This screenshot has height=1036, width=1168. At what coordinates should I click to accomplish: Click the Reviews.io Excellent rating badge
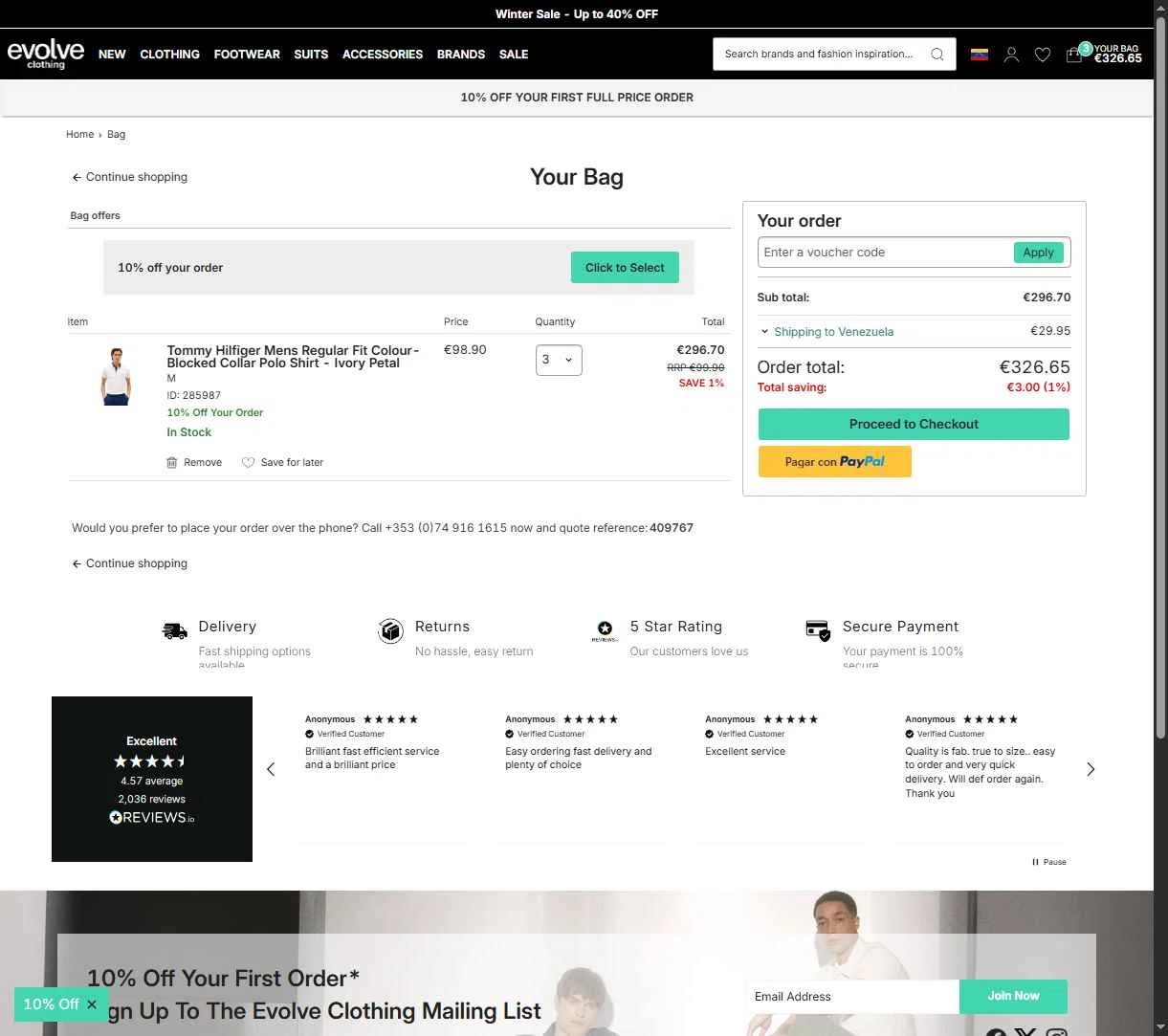152,779
